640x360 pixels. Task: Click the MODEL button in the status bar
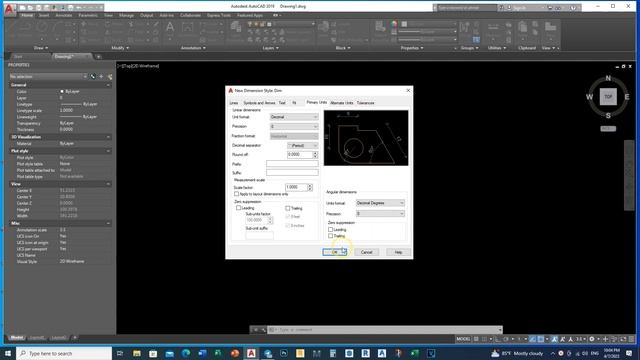pyautogui.click(x=463, y=339)
